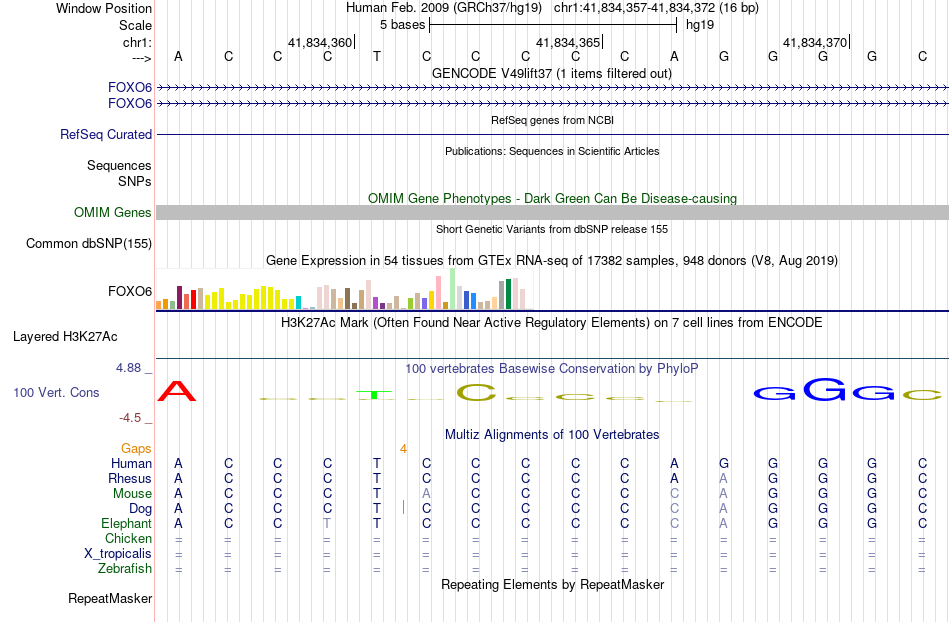Click the orange gap count 4
950x622 pixels.
click(404, 449)
